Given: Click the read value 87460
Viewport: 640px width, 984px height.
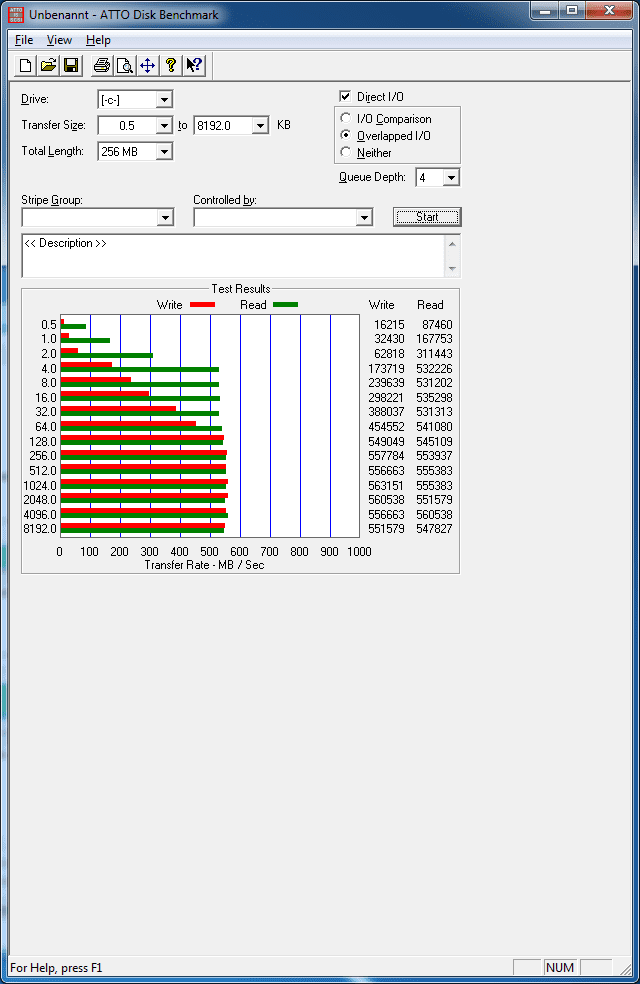Looking at the screenshot, I should tap(437, 325).
